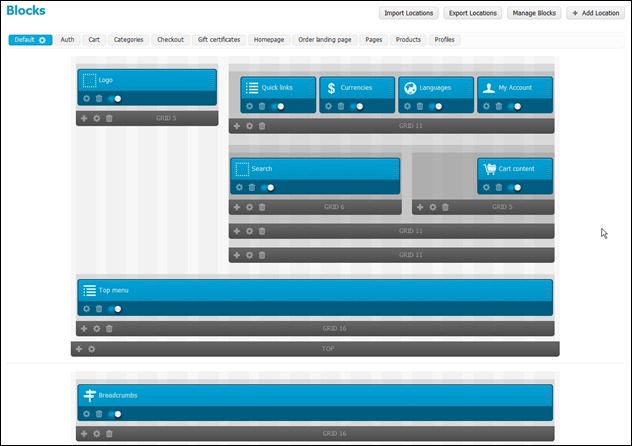The image size is (632, 446).
Task: Delete the Cart content block
Action: click(x=499, y=187)
